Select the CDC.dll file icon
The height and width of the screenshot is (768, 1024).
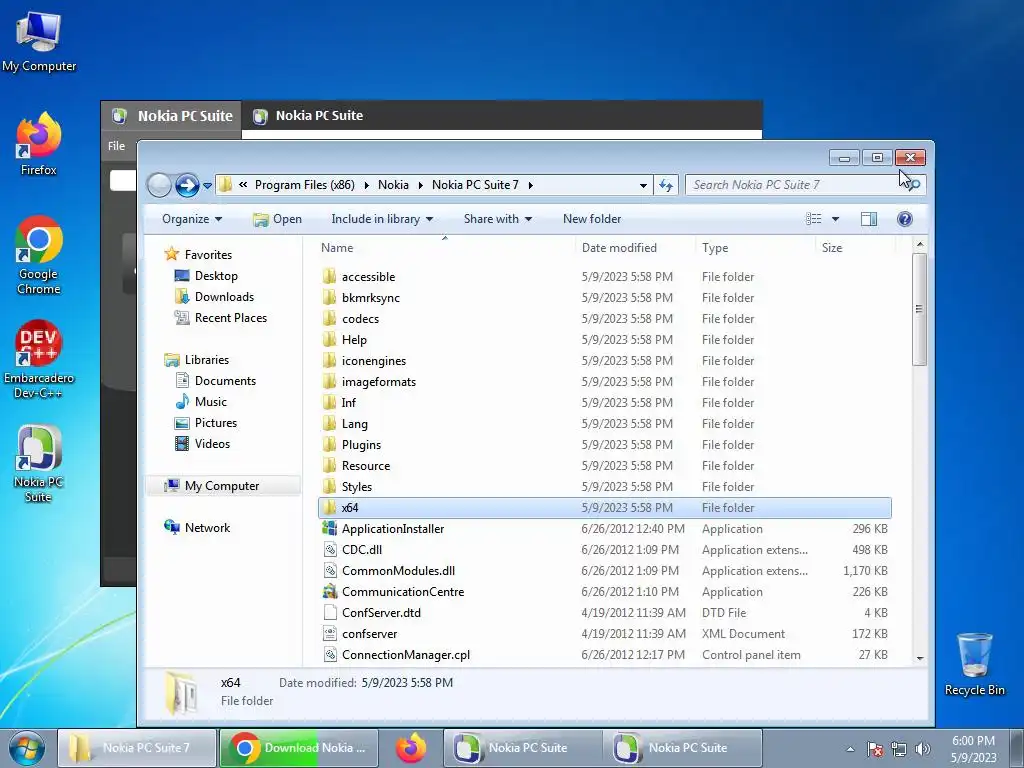pyautogui.click(x=330, y=550)
